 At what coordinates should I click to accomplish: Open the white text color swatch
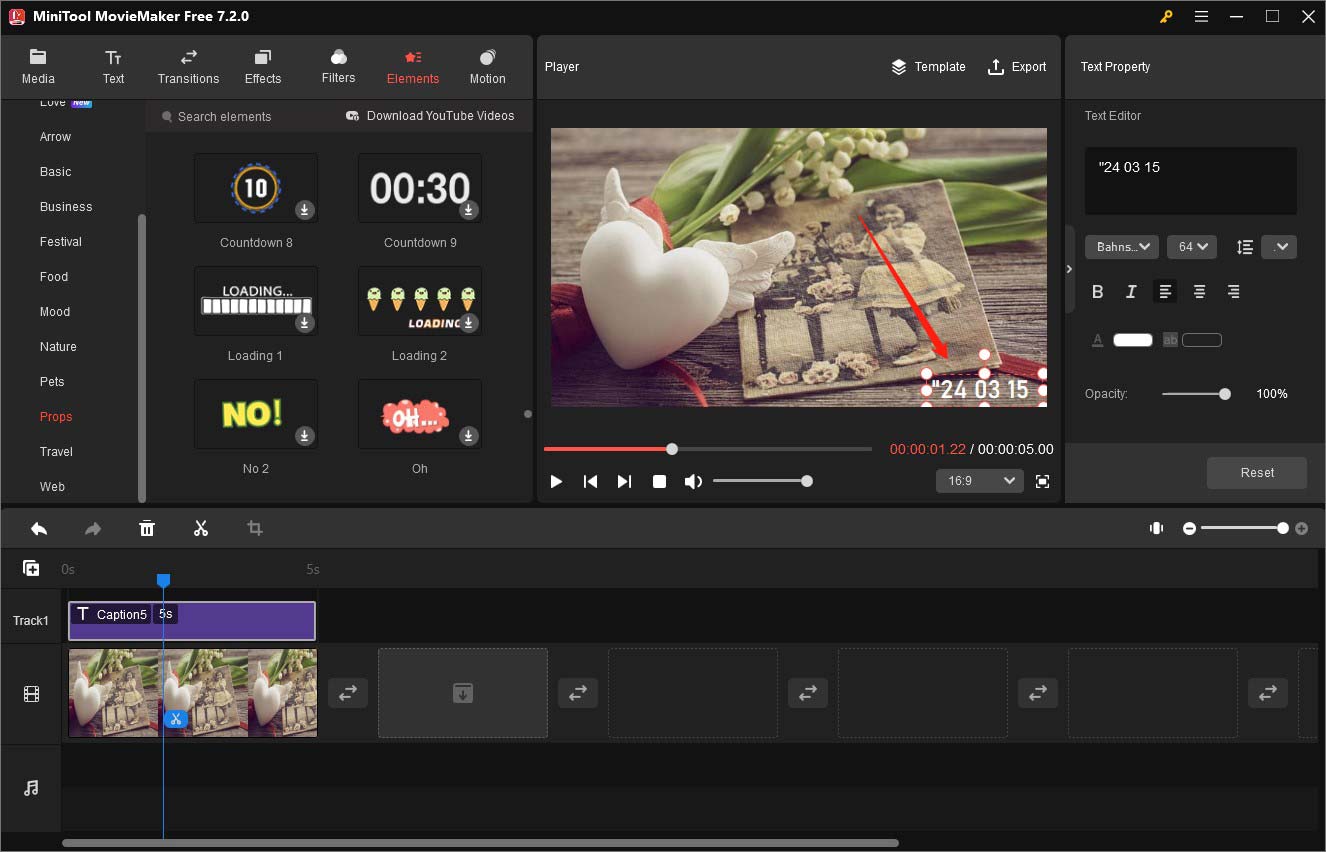click(x=1133, y=340)
